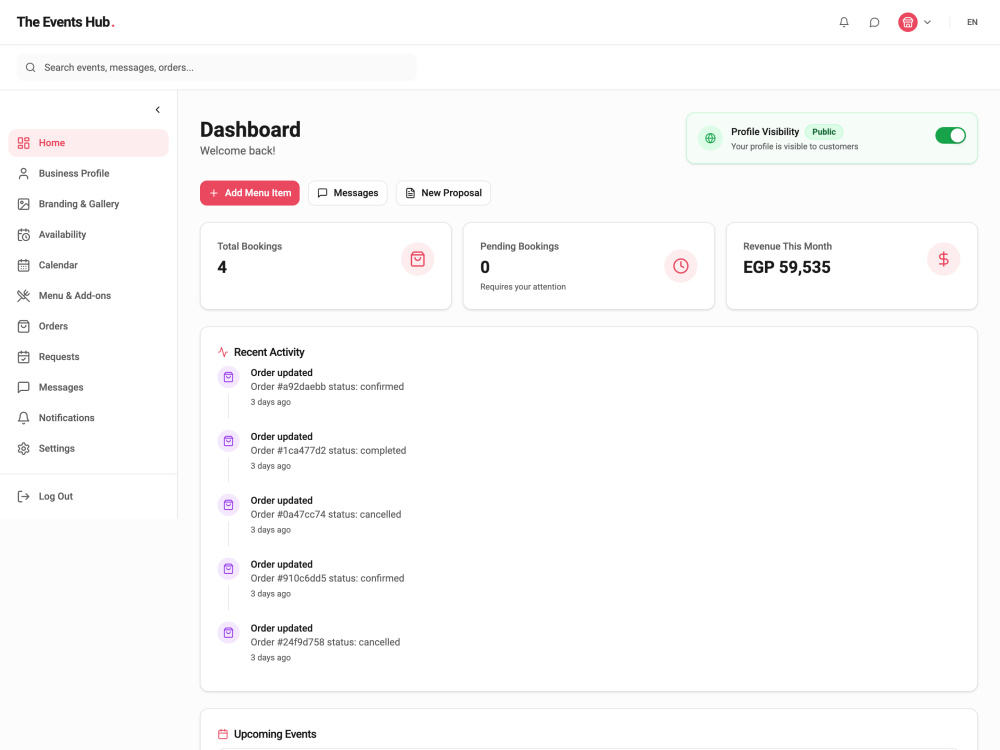Open Requests in the sidebar
Screen dimensions: 1000x750
(x=89, y=357)
